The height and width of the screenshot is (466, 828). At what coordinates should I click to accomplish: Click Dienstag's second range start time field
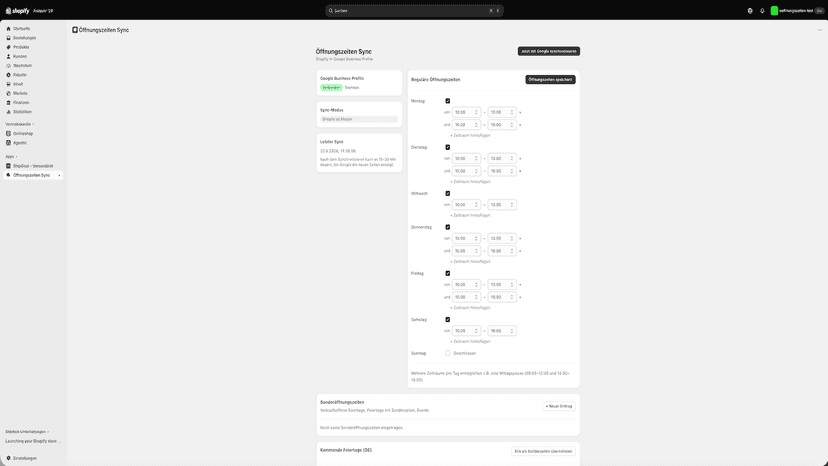tap(466, 171)
